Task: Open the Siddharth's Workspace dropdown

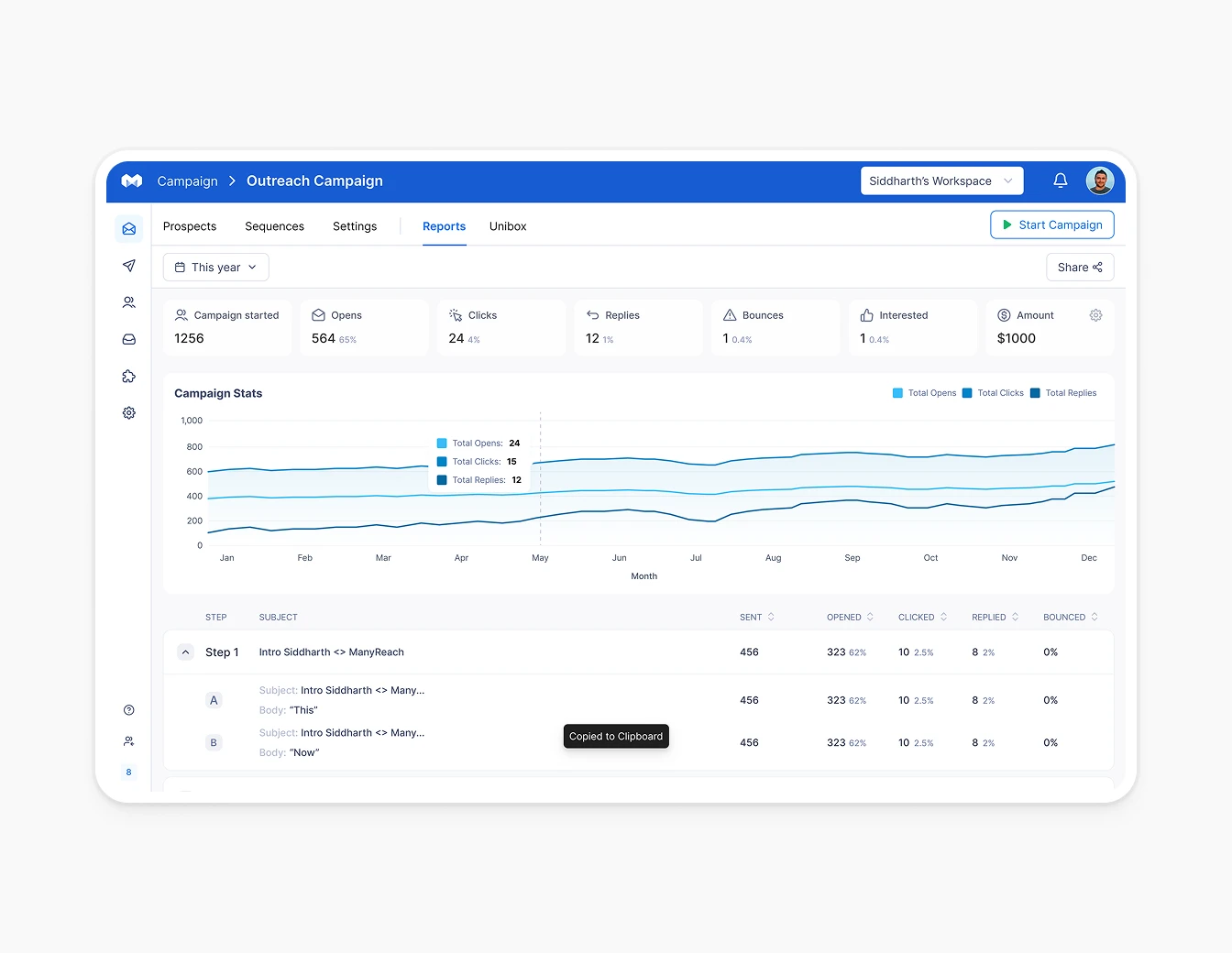Action: (941, 181)
